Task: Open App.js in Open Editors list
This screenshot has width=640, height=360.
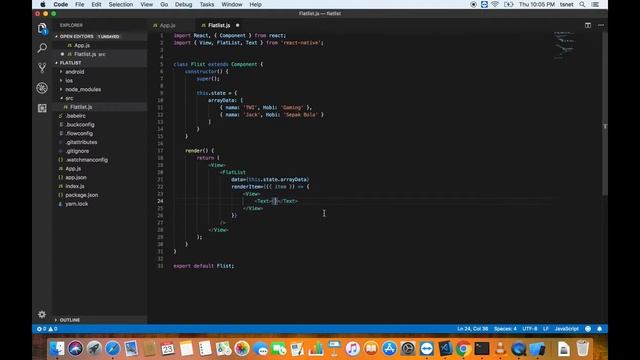Action: [x=82, y=45]
